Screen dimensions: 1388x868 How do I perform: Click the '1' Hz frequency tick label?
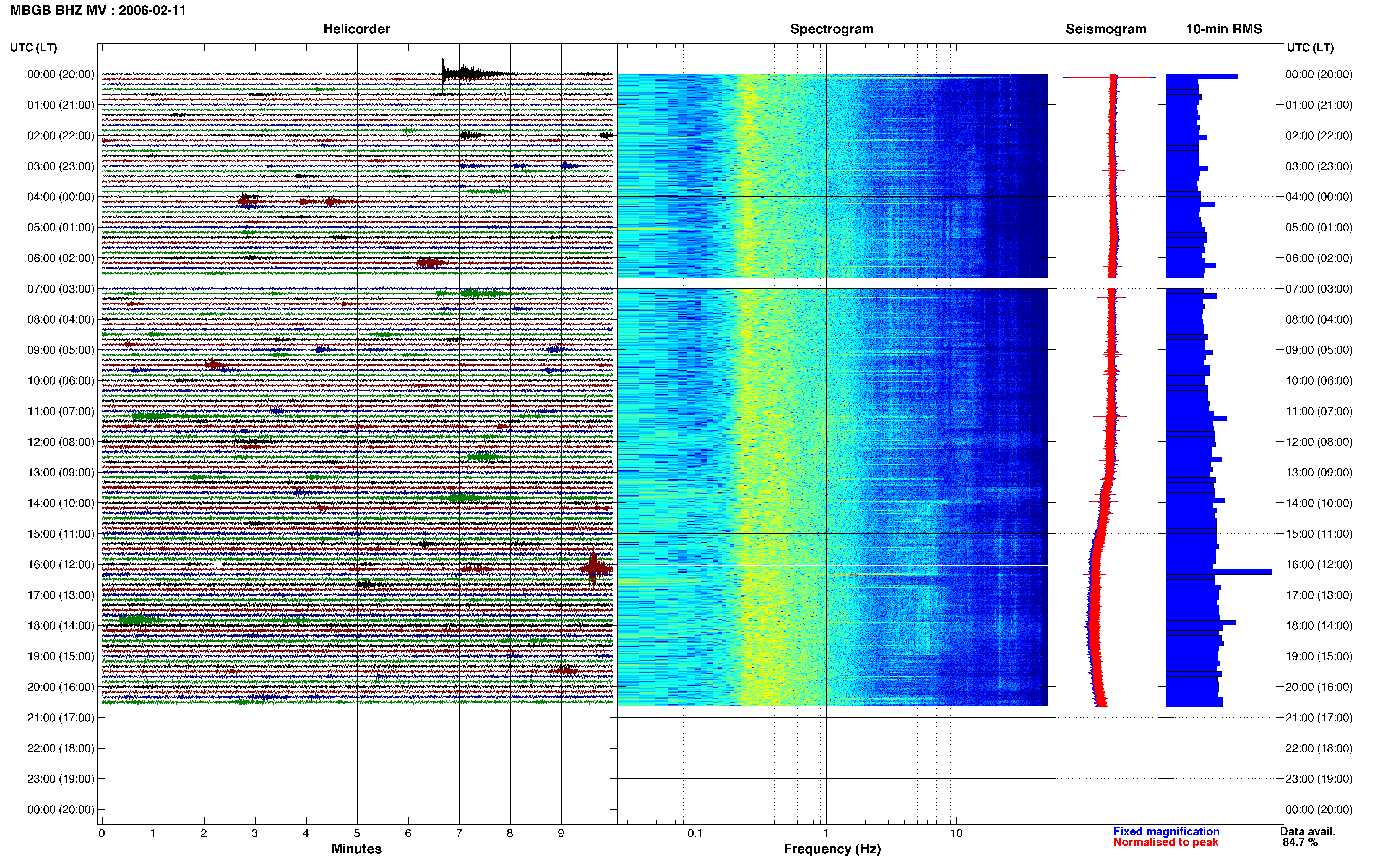coord(826,833)
